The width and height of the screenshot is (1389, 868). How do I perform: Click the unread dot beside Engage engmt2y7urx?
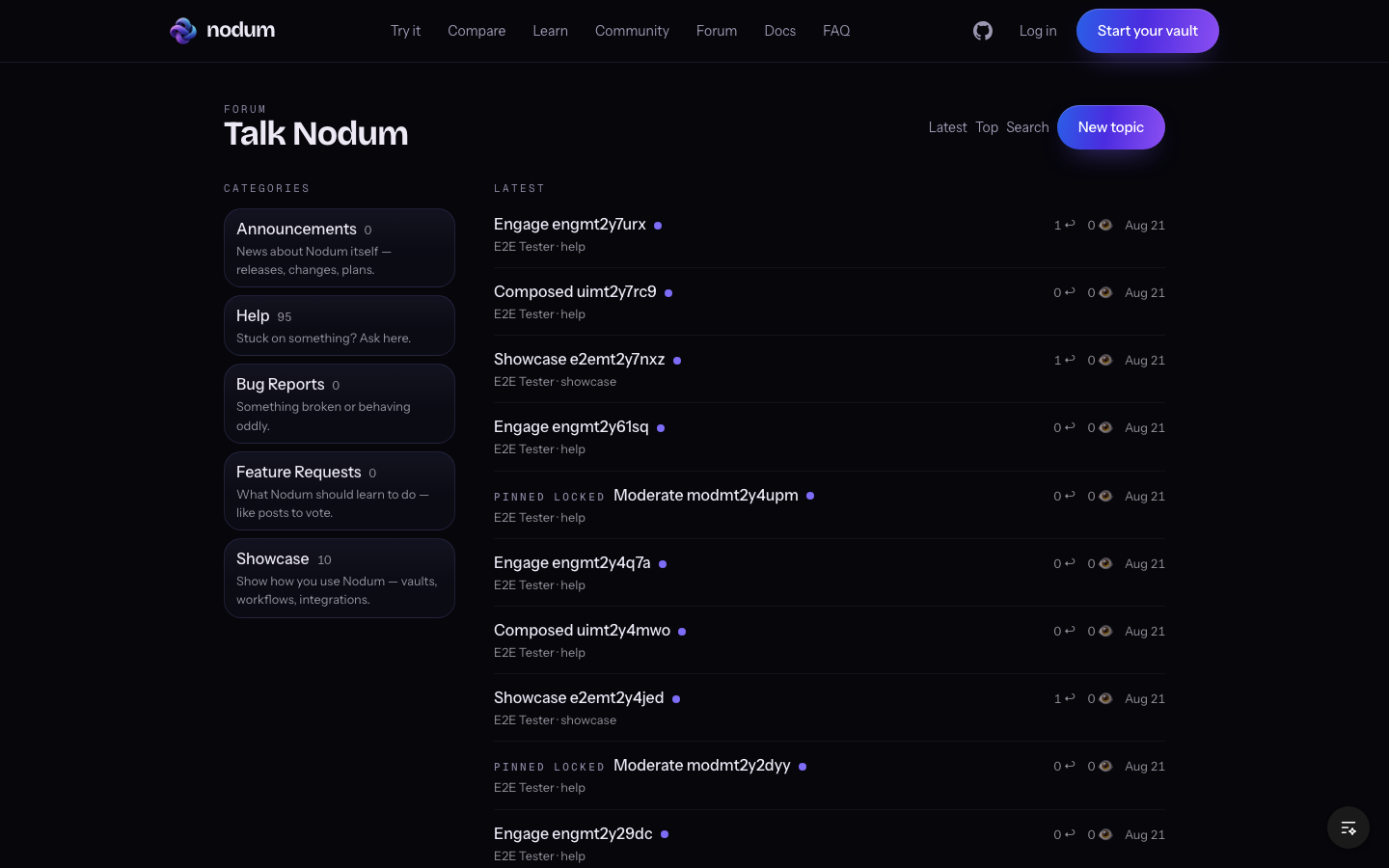(x=658, y=226)
